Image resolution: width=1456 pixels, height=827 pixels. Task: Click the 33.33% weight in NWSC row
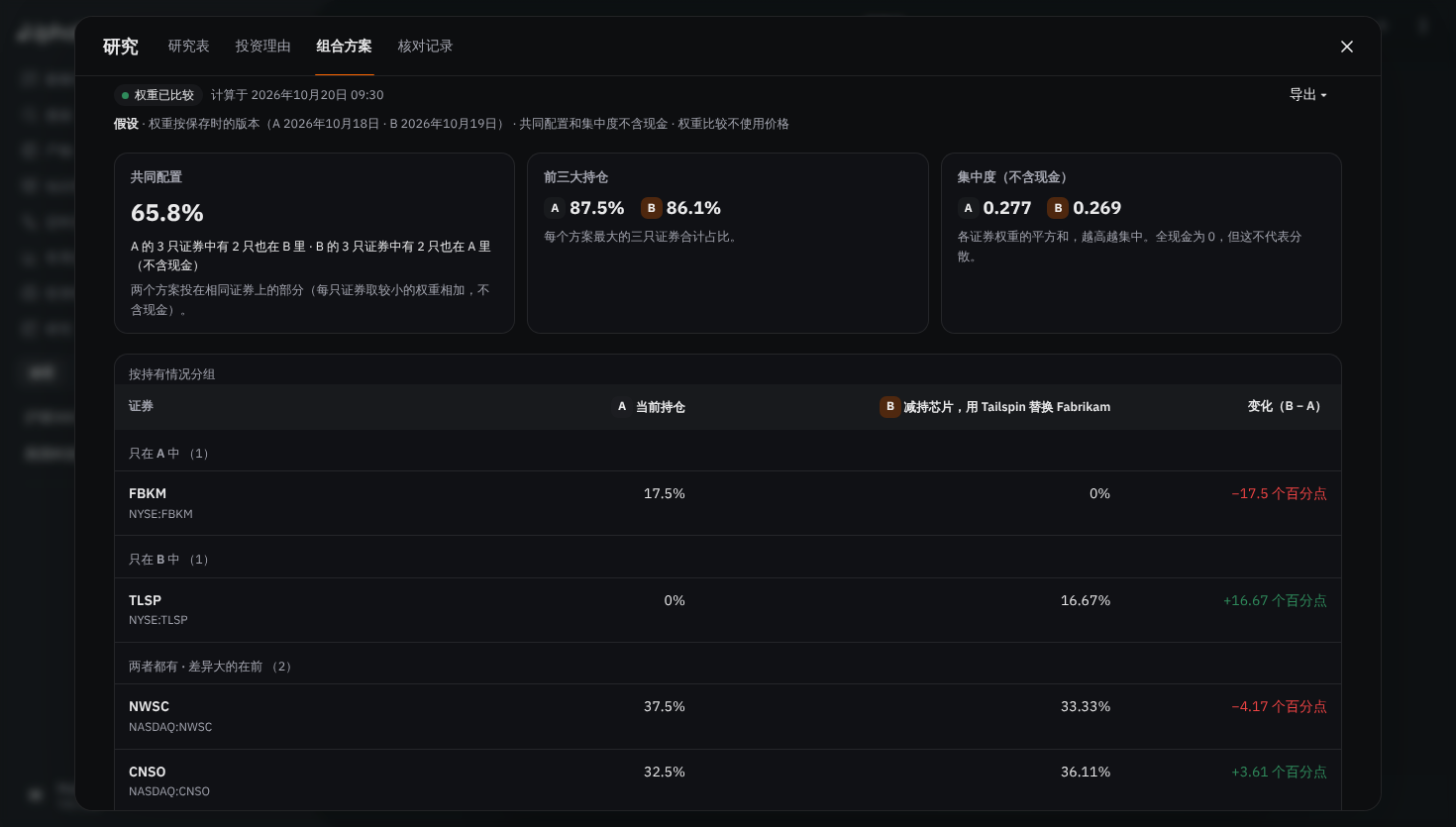1086,707
